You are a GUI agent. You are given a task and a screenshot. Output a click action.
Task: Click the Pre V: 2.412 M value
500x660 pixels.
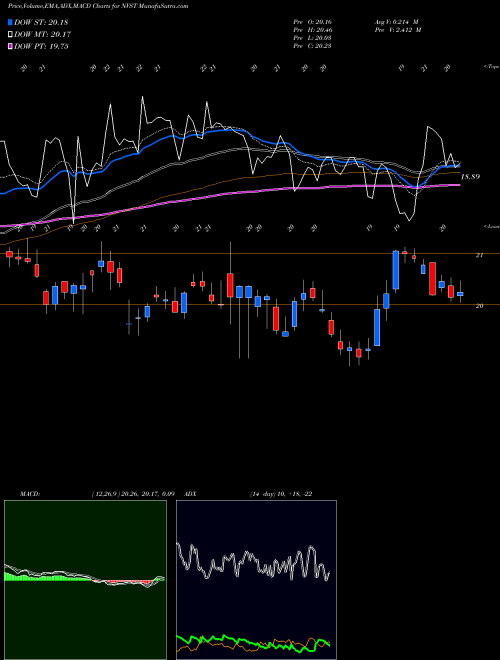[398, 30]
